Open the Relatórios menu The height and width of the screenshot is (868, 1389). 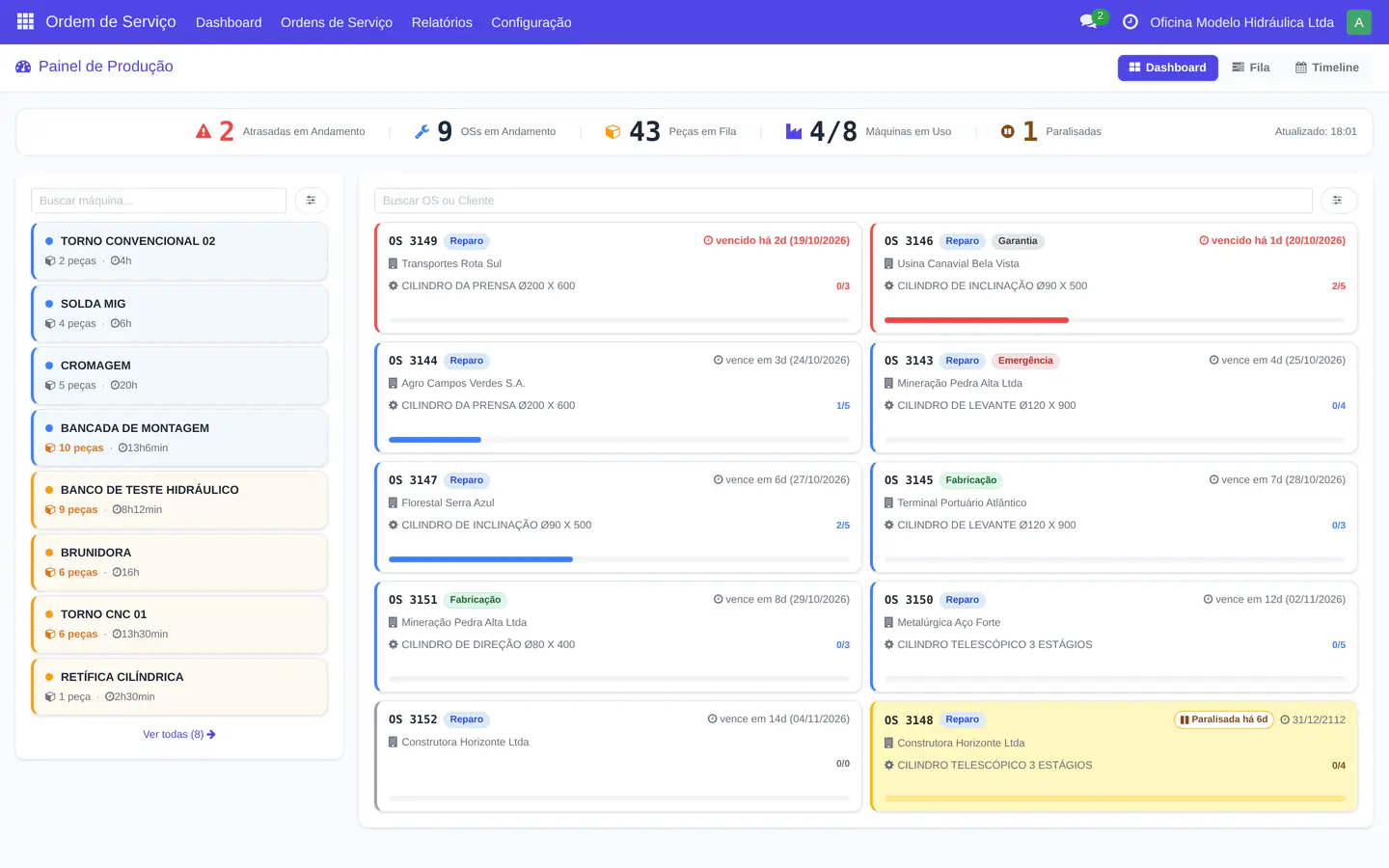442,22
